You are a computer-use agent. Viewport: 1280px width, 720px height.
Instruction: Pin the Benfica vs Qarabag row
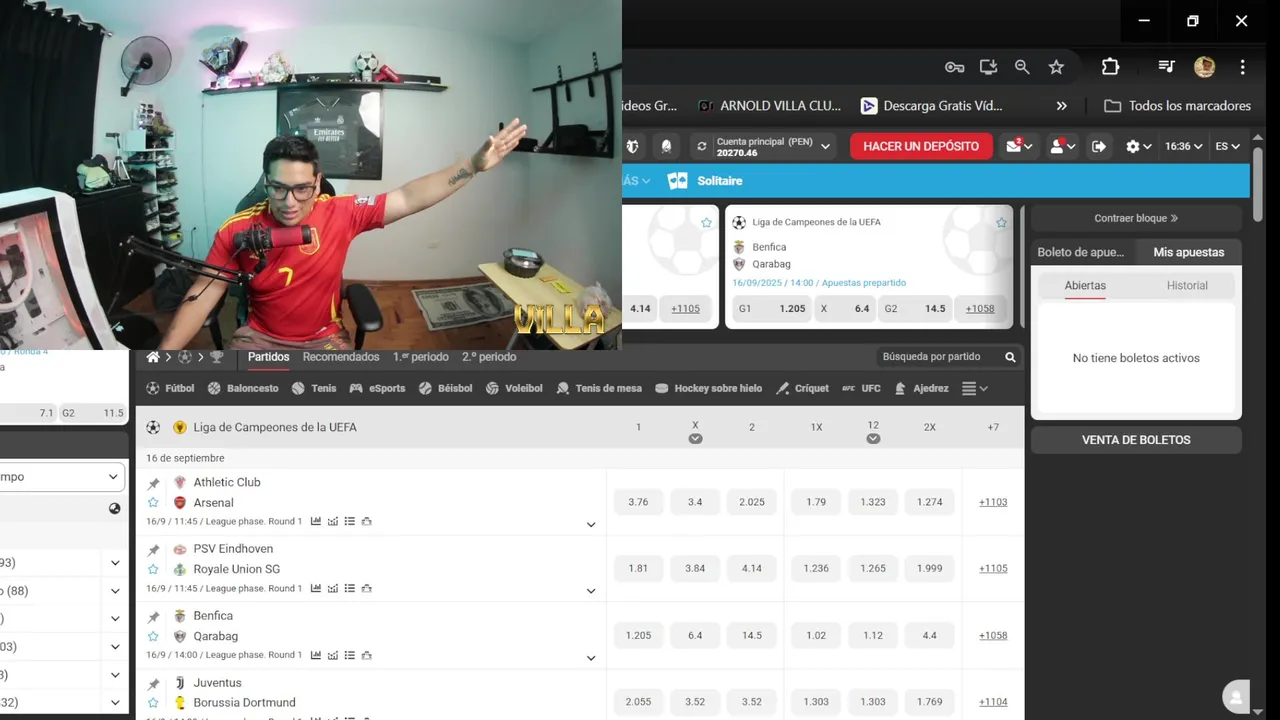coord(153,617)
